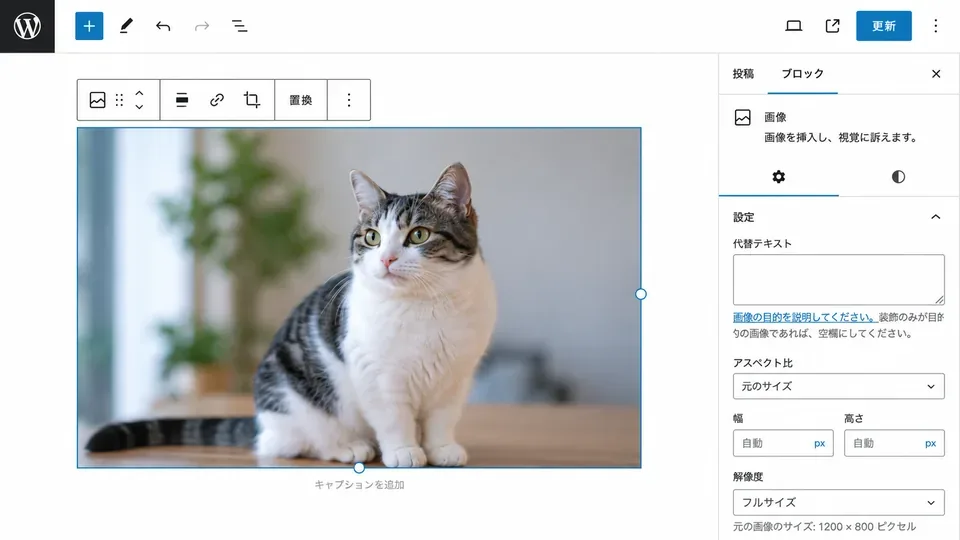Change the px unit for width
Screen dimensions: 960x540
coord(820,443)
